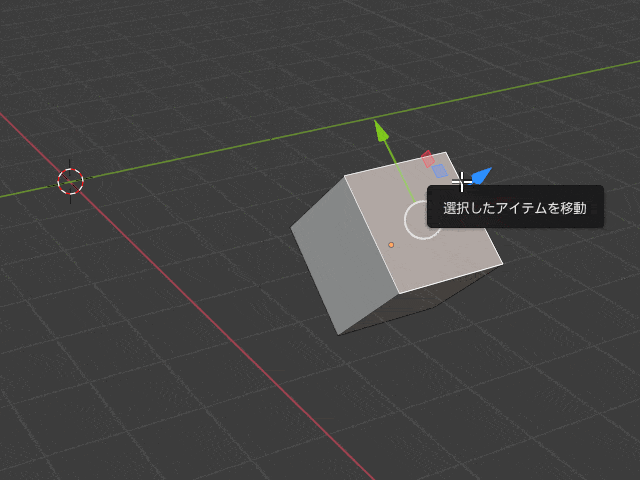This screenshot has height=480, width=640.
Task: Click the red plane-move square handle
Action: (428, 159)
